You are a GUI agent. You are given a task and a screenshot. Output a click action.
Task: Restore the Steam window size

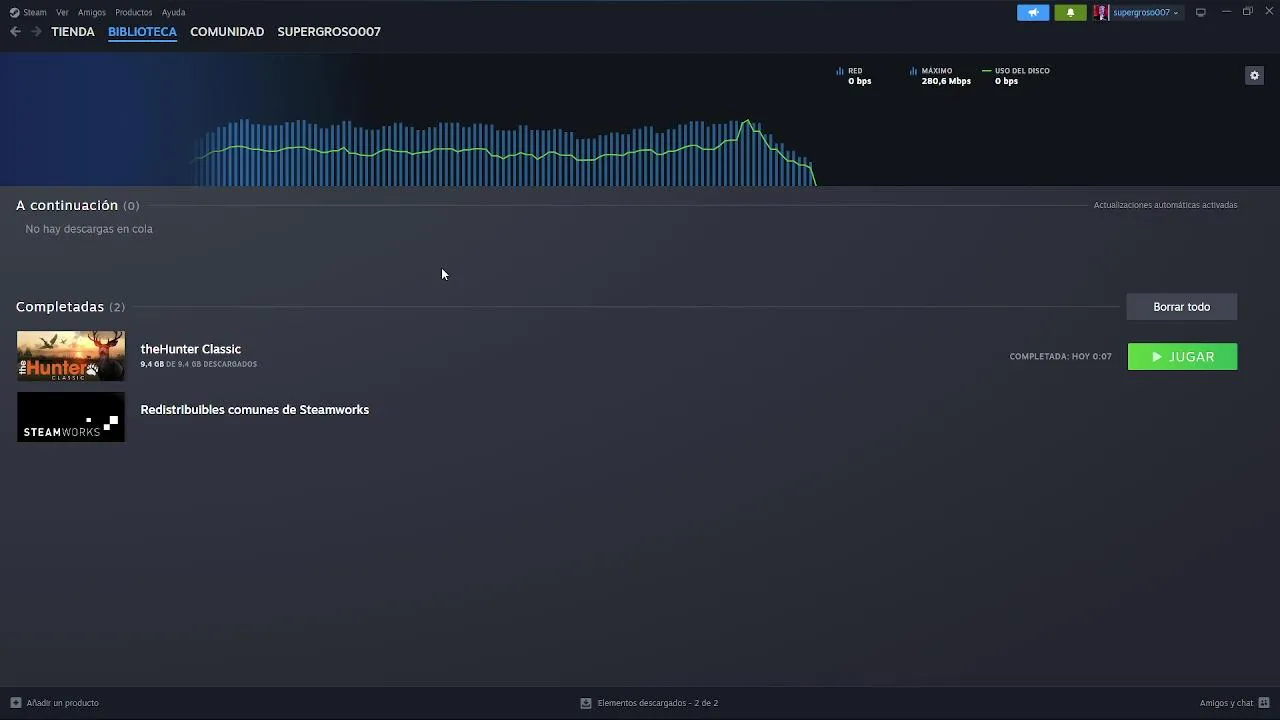click(1248, 12)
